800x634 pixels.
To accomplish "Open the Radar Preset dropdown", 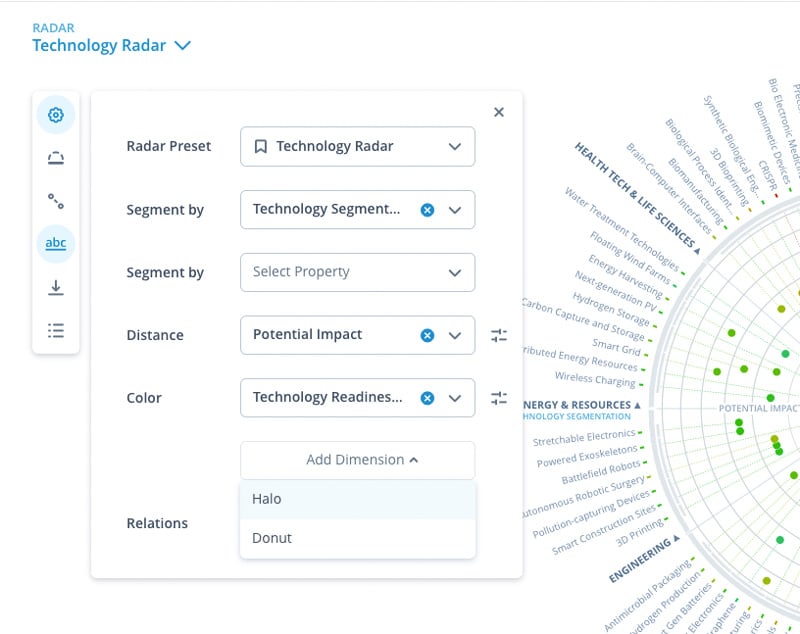I will pyautogui.click(x=357, y=146).
